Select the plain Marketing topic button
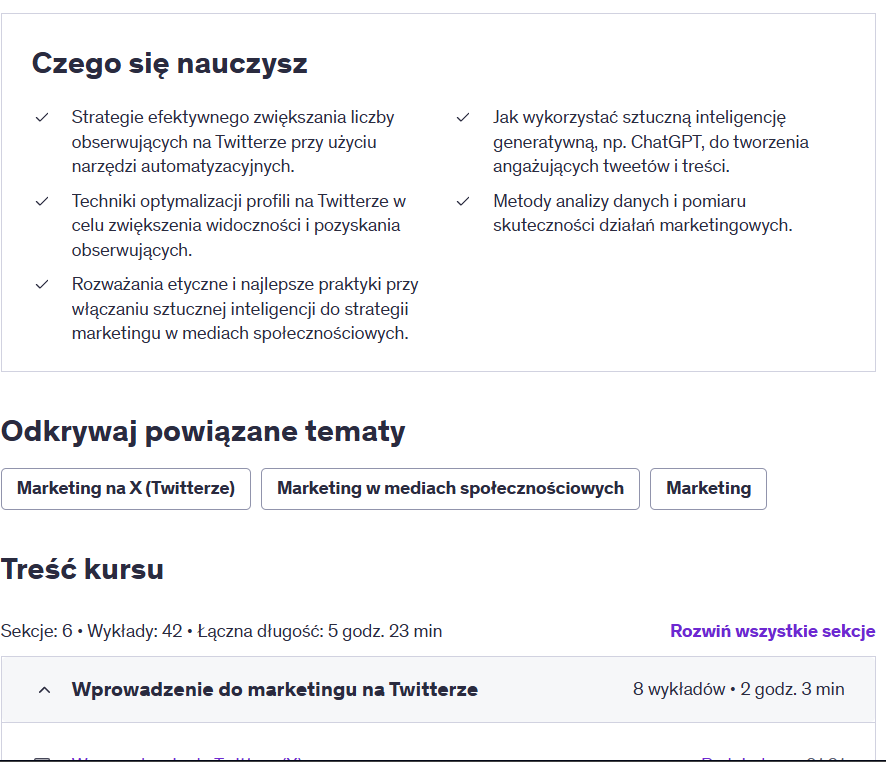This screenshot has height=762, width=886. [x=709, y=489]
